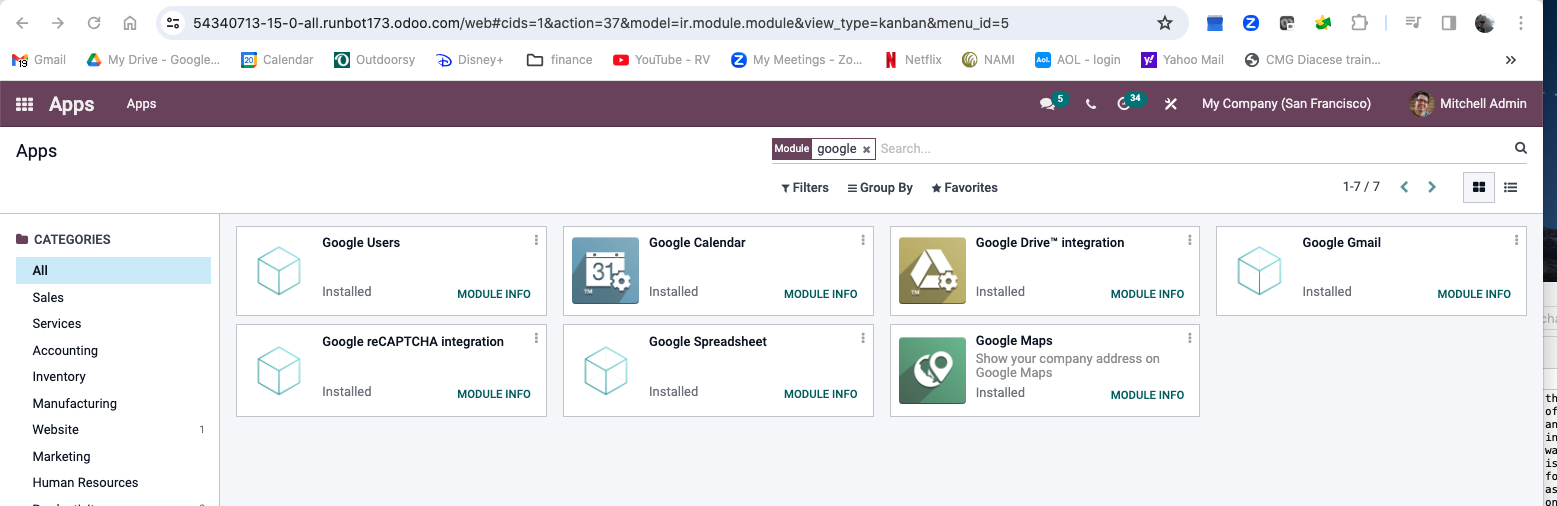Open the browser extensions puzzle icon
Viewport: 1557px width, 506px height.
tap(1359, 23)
